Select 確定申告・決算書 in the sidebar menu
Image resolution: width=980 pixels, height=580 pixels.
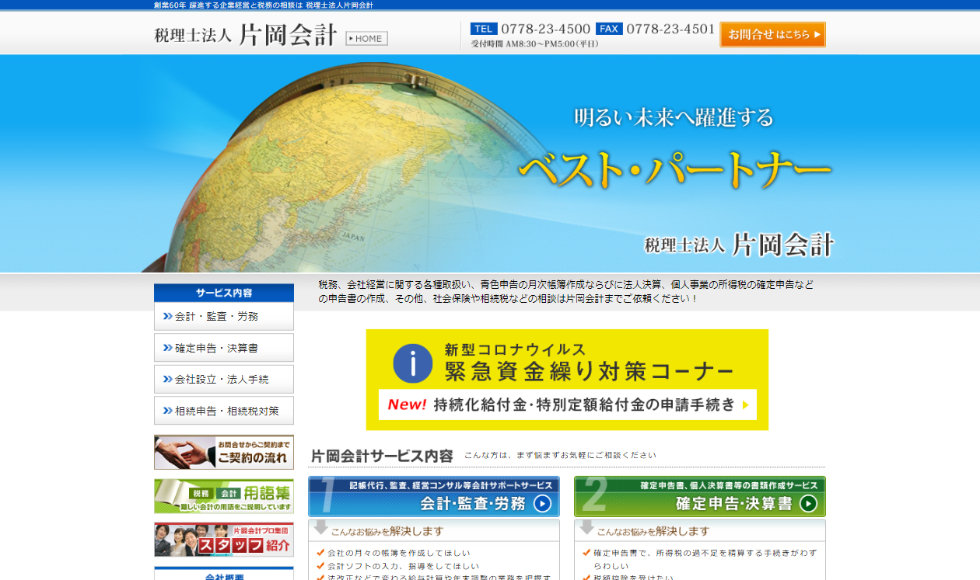click(224, 349)
